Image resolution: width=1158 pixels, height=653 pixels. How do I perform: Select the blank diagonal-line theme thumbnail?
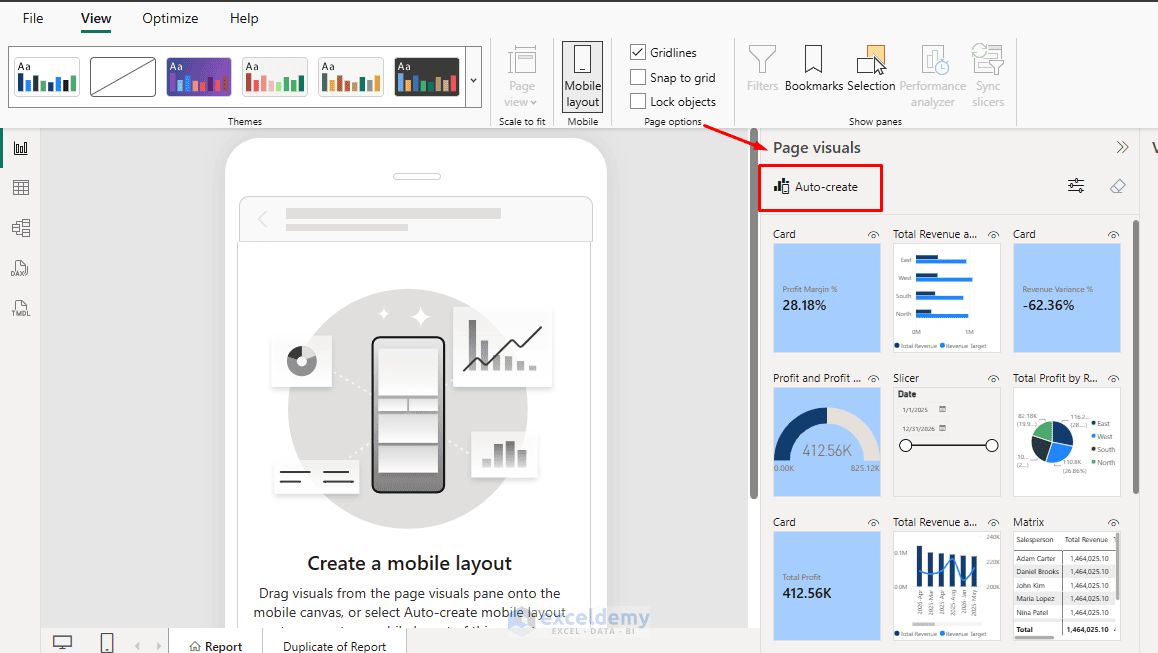[123, 77]
